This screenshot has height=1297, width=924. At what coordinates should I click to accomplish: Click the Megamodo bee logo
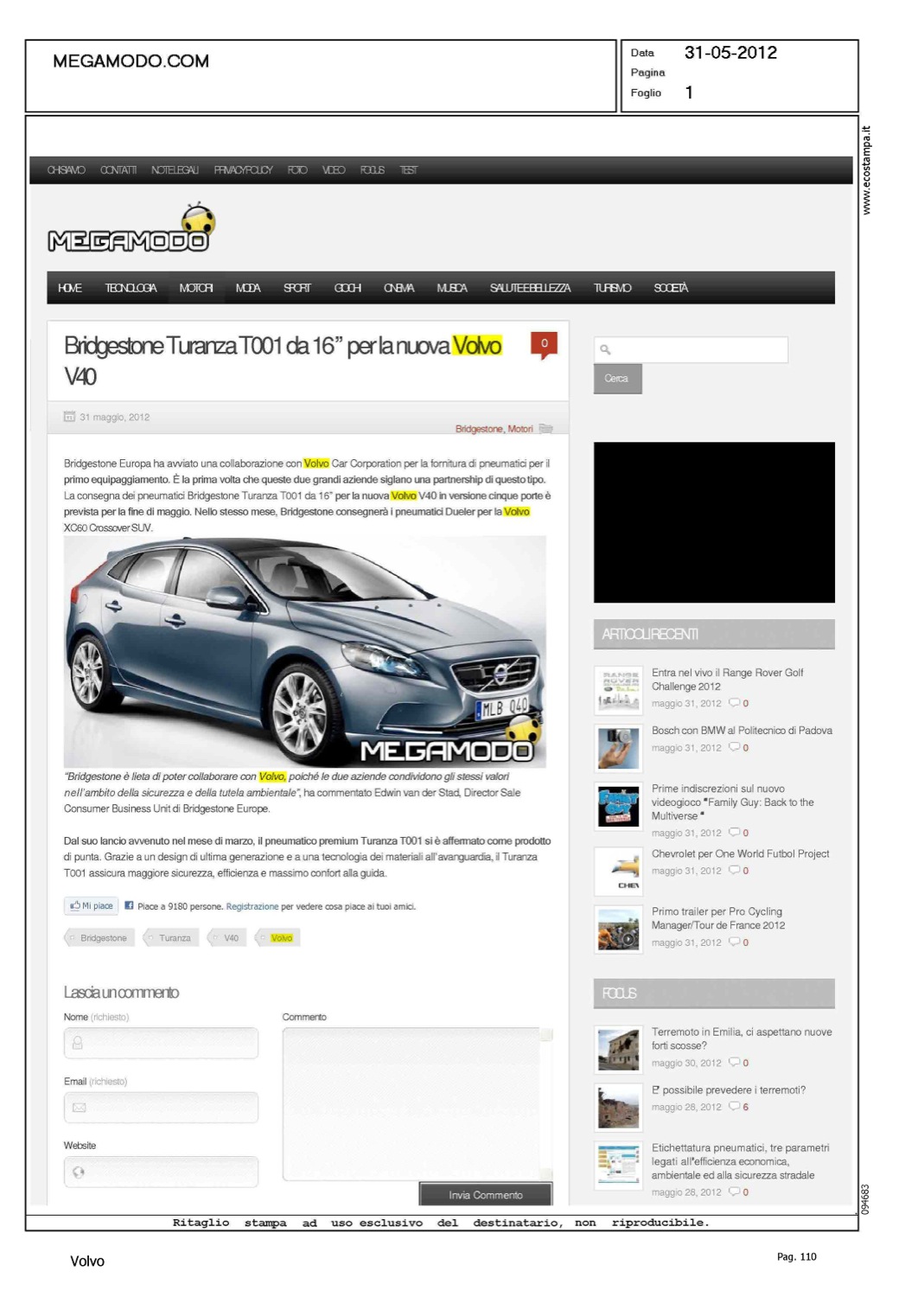coord(130,232)
